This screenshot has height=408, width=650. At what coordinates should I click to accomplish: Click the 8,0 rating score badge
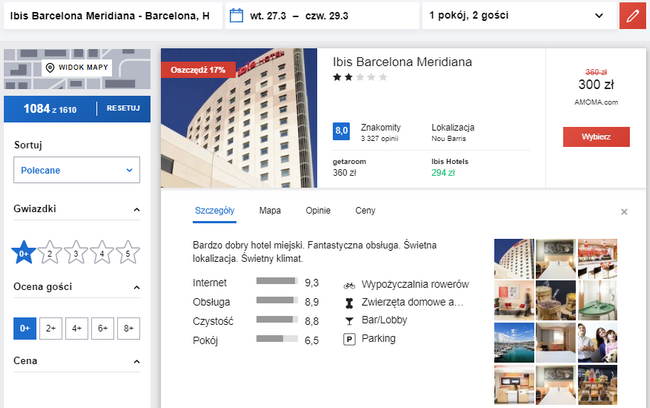(x=341, y=131)
